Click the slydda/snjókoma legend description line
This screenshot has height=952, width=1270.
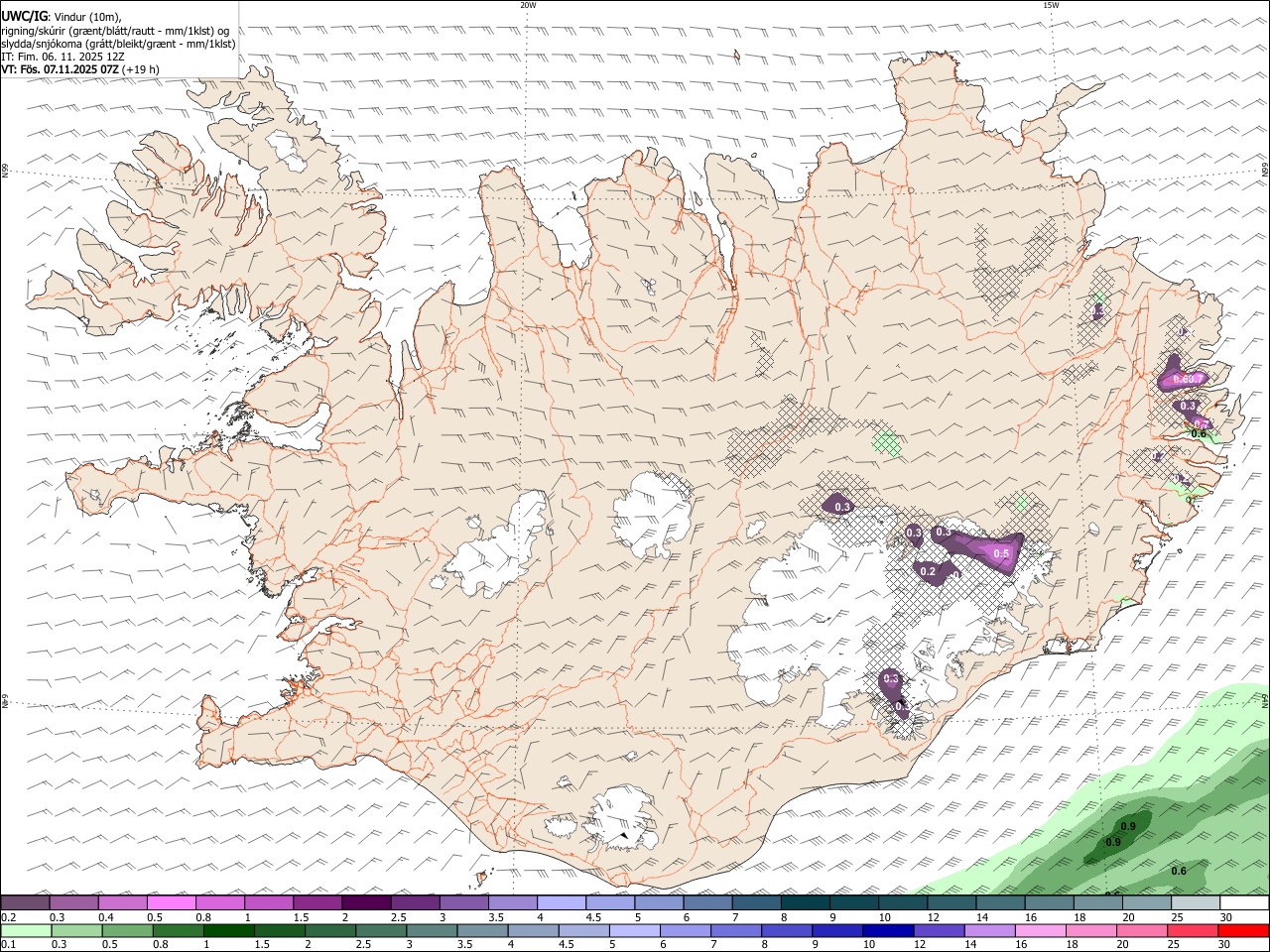[x=118, y=44]
